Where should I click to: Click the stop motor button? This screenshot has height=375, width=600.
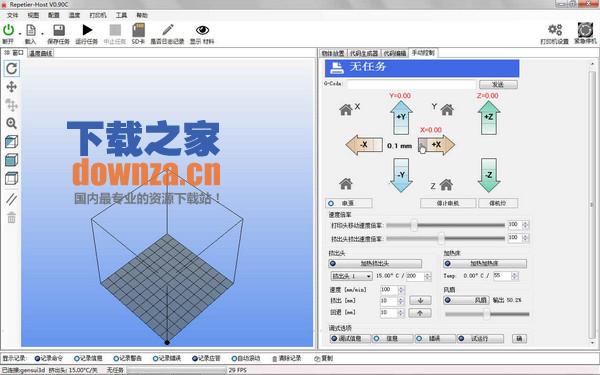[448, 203]
